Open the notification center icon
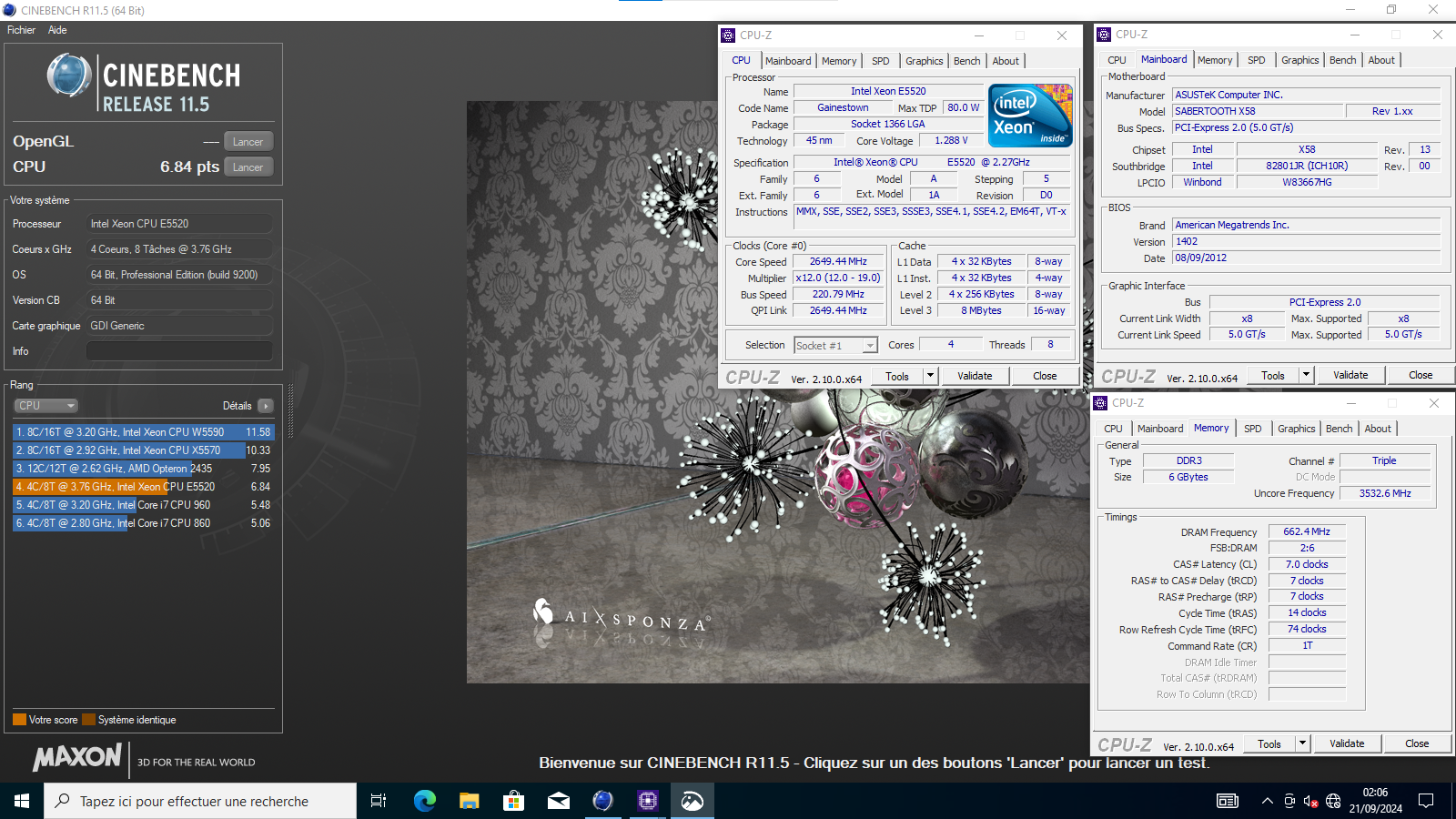 [1426, 801]
